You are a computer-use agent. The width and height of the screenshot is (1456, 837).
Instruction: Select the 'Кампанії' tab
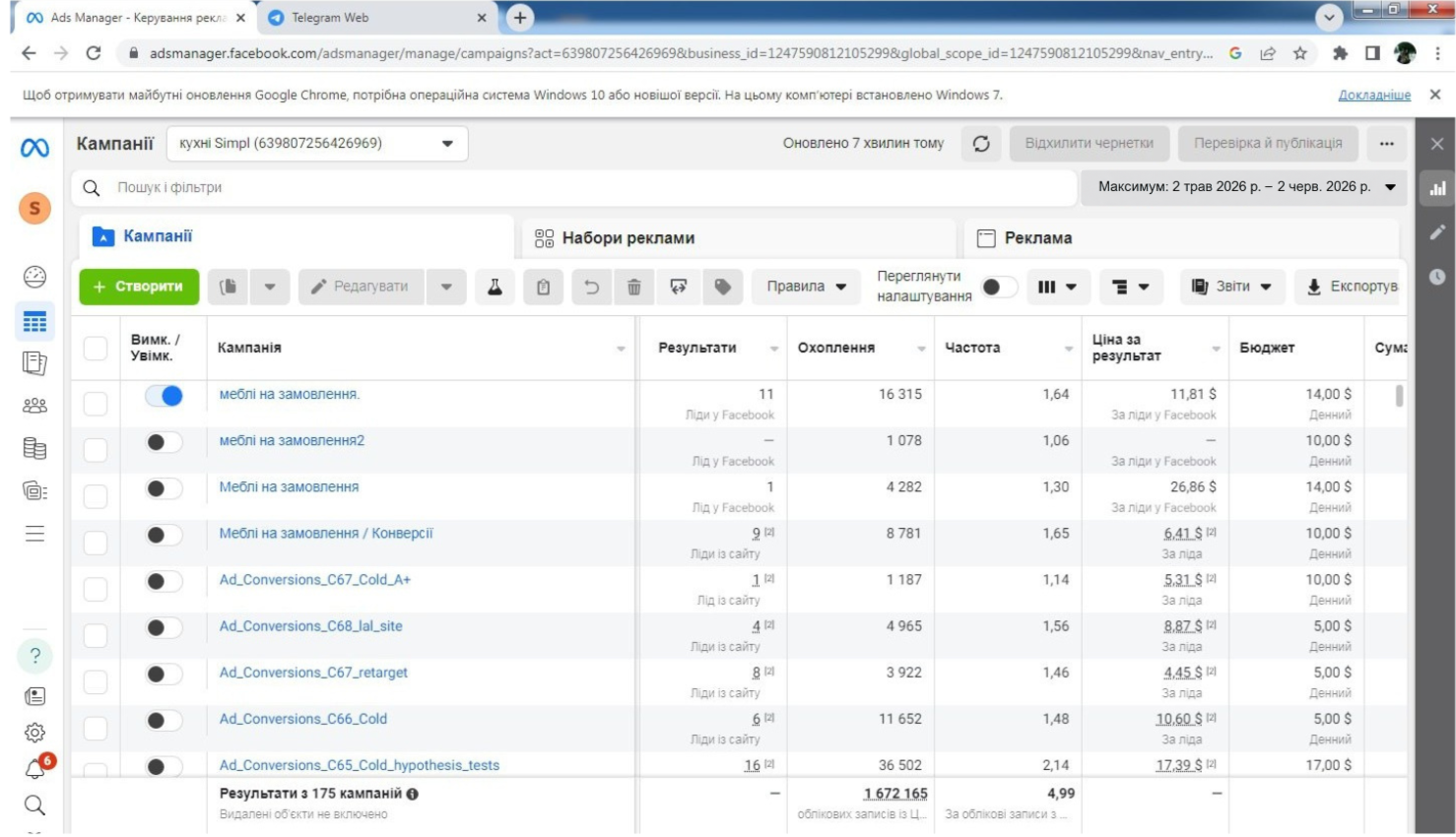(296, 237)
